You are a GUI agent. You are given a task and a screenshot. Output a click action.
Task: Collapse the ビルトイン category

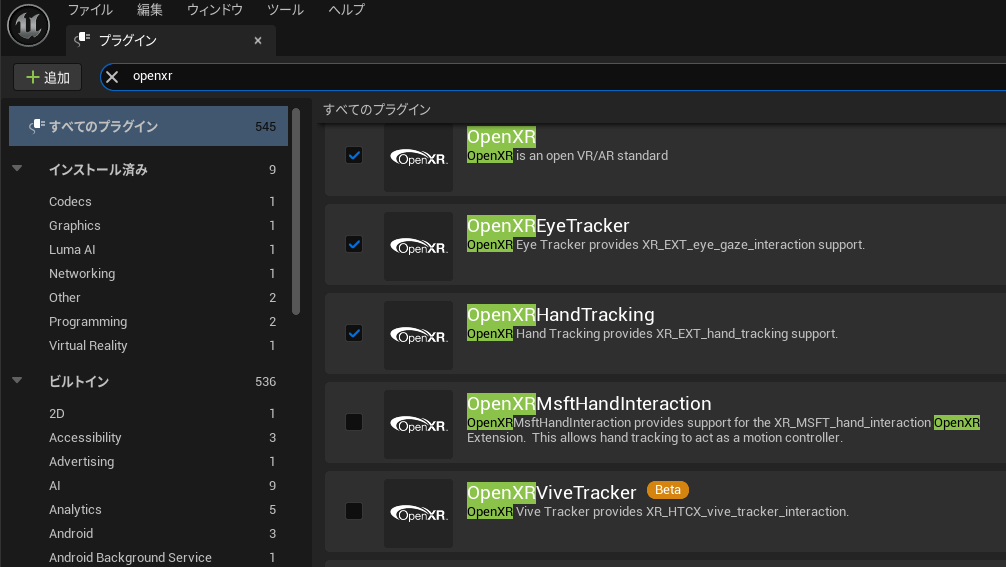click(17, 380)
